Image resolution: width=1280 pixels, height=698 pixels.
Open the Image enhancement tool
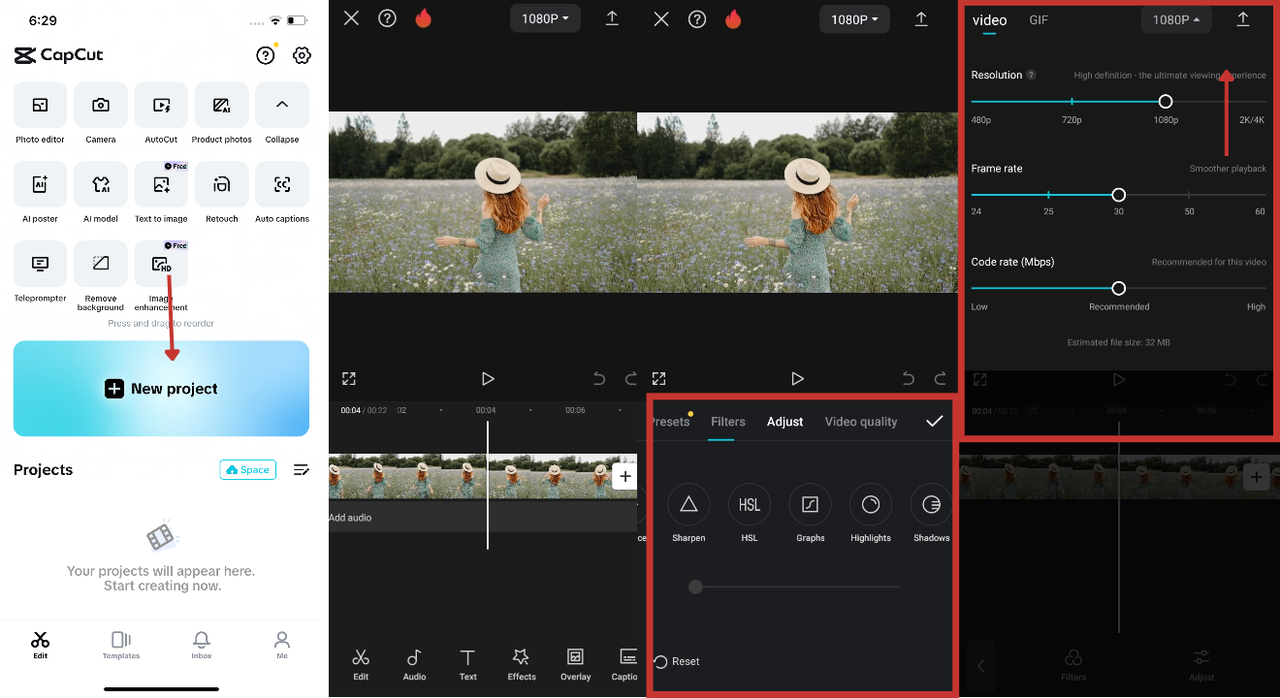click(161, 276)
